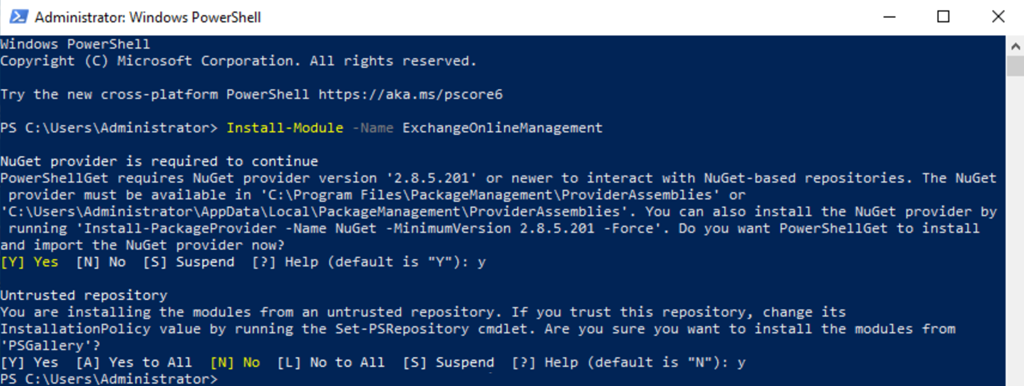1024x386 pixels.
Task: Click the 'NuGet provider is required' heading line
Action: (159, 161)
